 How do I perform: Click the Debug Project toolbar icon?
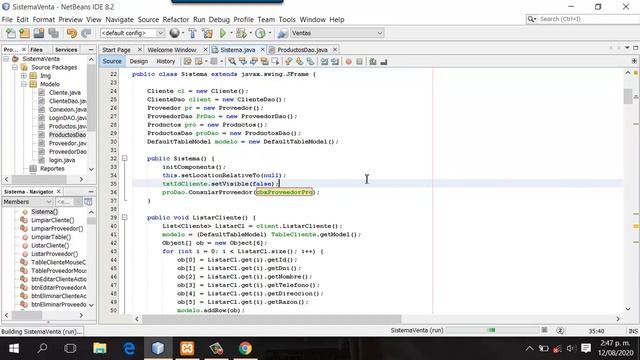click(241, 33)
